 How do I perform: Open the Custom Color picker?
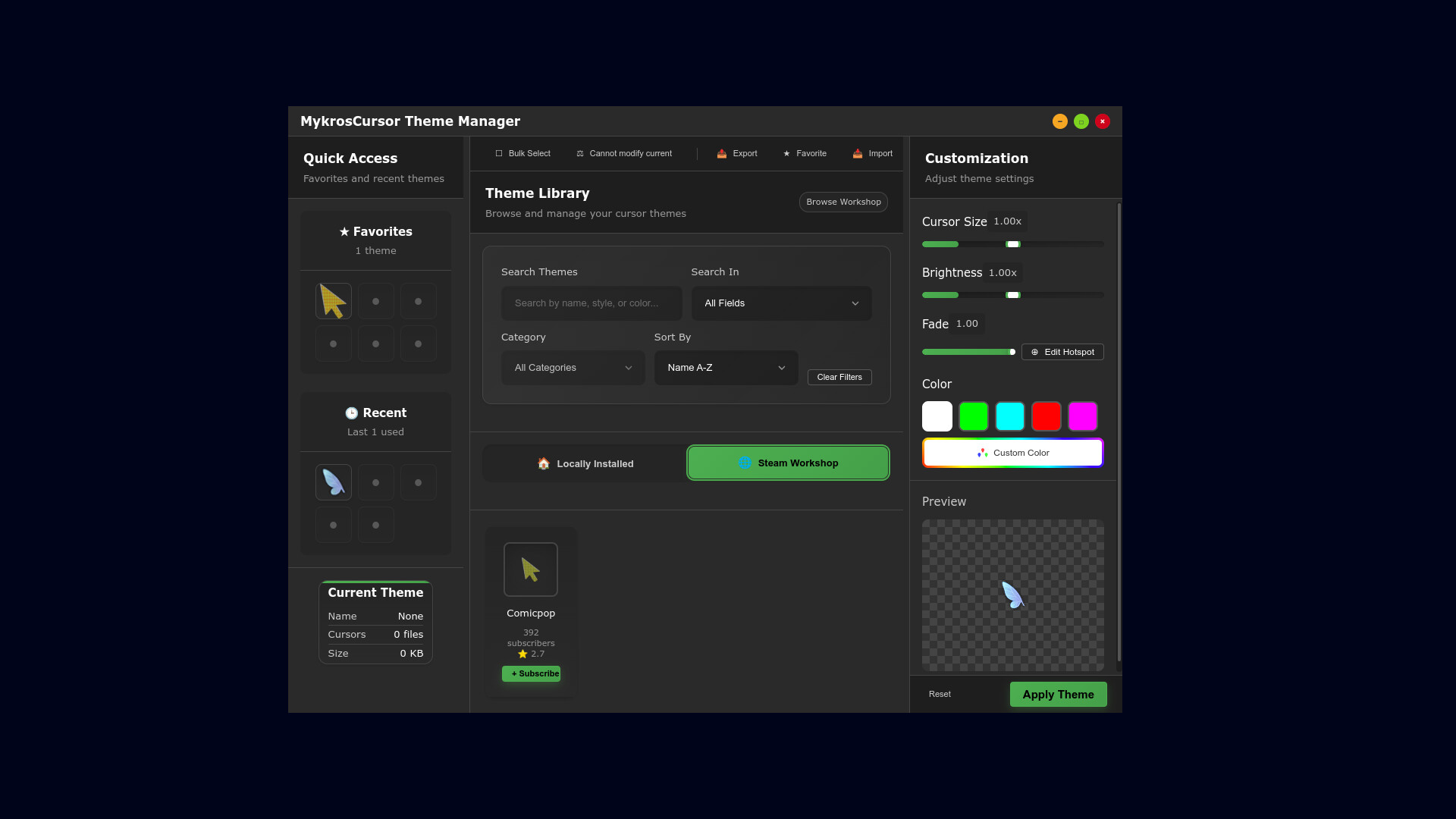coord(1012,453)
